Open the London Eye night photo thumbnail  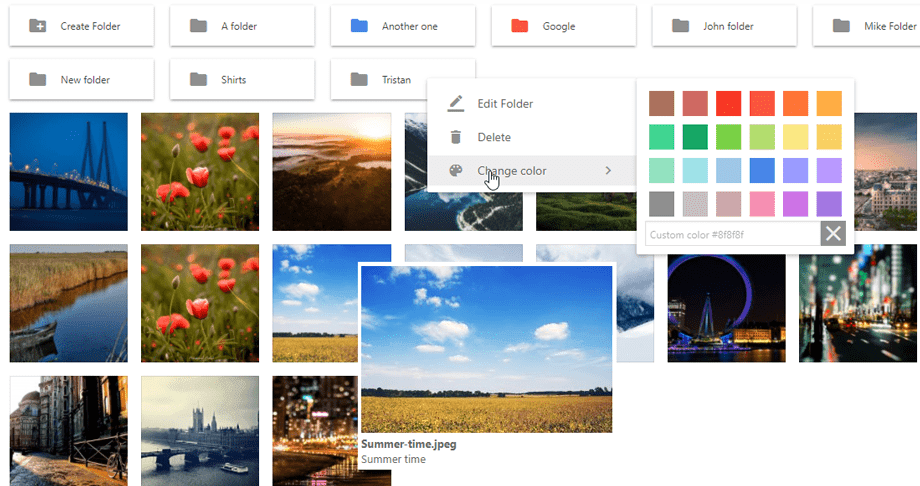point(727,303)
